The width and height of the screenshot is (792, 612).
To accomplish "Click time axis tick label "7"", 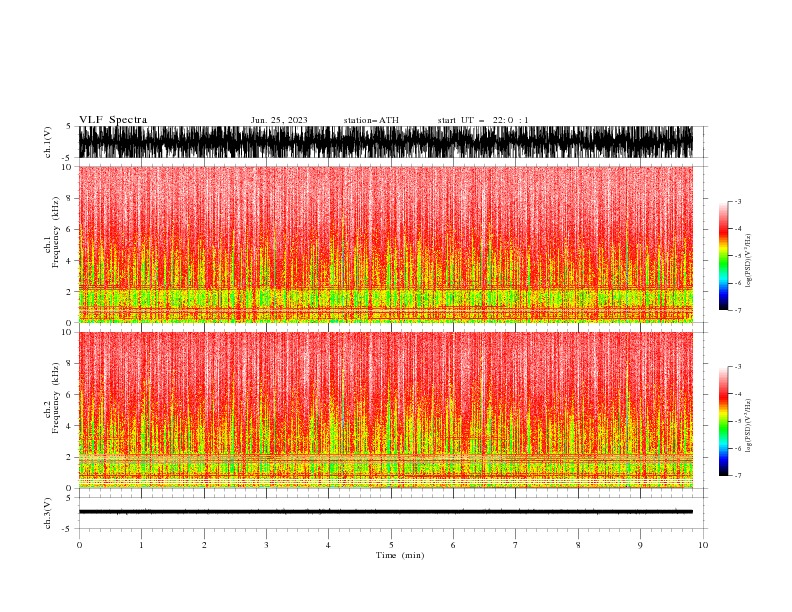I will (516, 545).
